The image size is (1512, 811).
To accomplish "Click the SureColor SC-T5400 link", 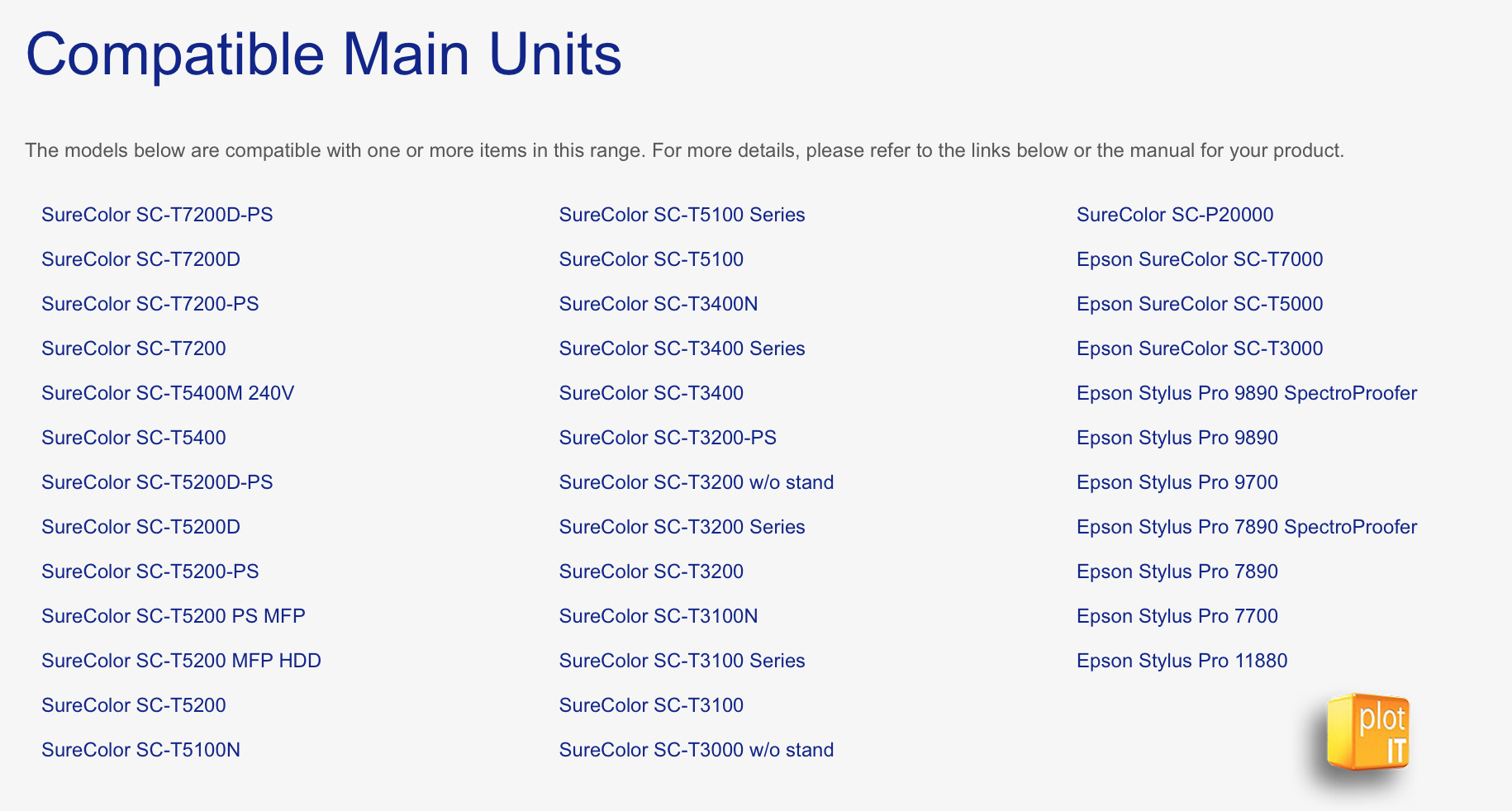I will 134,438.
